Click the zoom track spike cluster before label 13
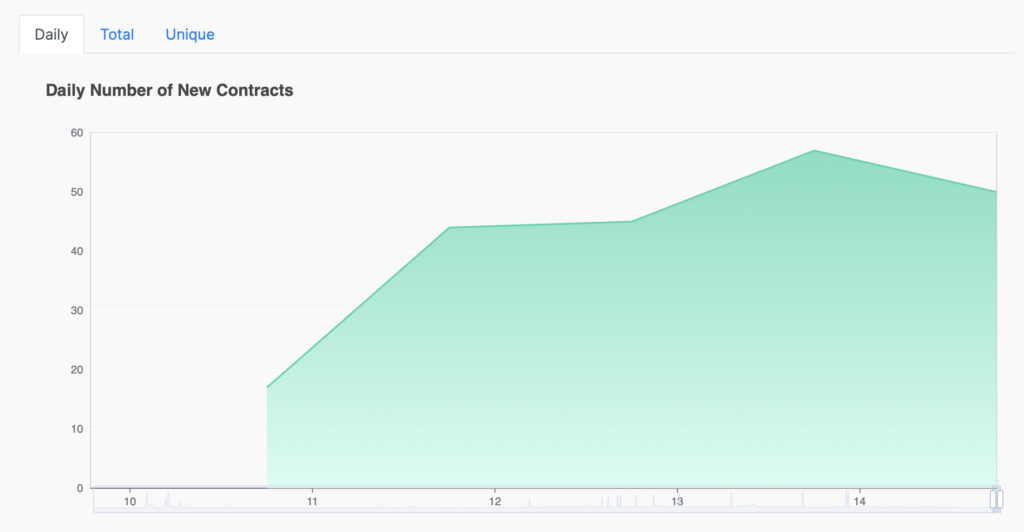 click(627, 501)
